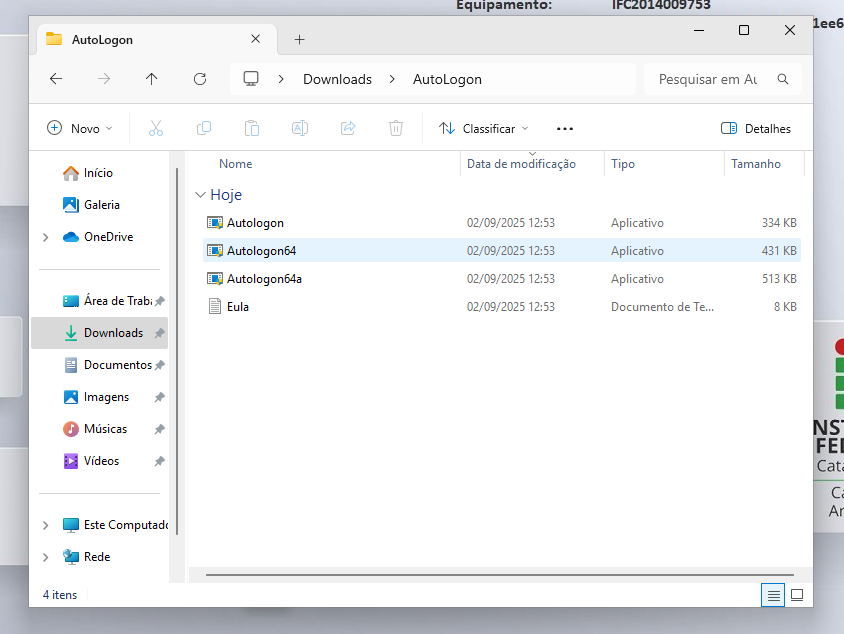Switch to large thumbnails view icon
Image resolution: width=844 pixels, height=634 pixels.
click(x=797, y=595)
